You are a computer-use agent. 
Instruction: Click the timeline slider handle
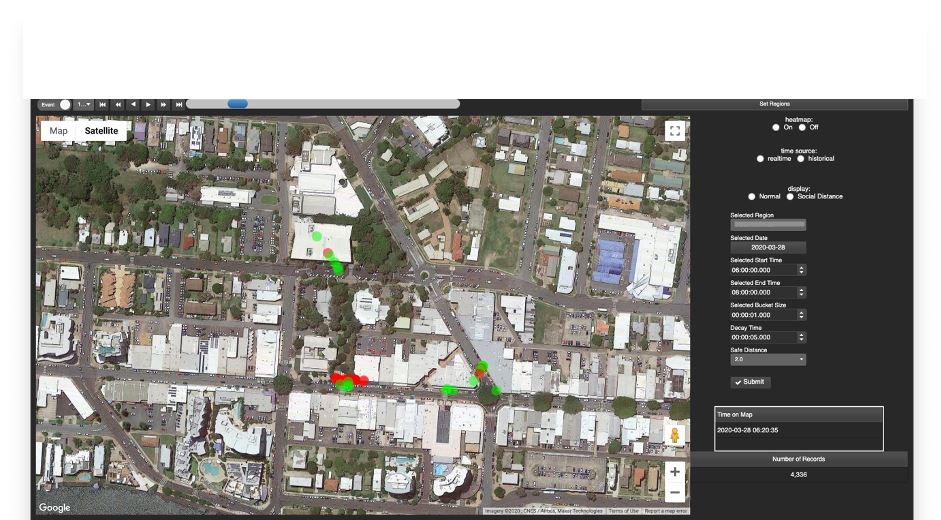tap(237, 104)
